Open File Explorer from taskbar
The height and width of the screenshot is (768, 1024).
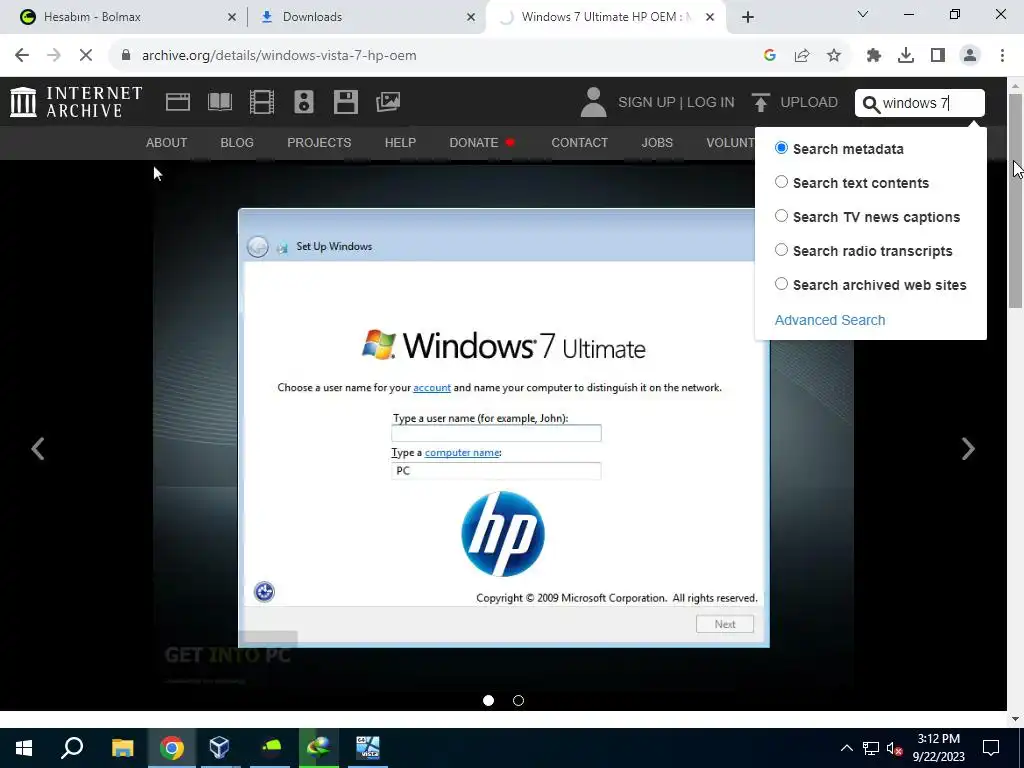(x=122, y=748)
